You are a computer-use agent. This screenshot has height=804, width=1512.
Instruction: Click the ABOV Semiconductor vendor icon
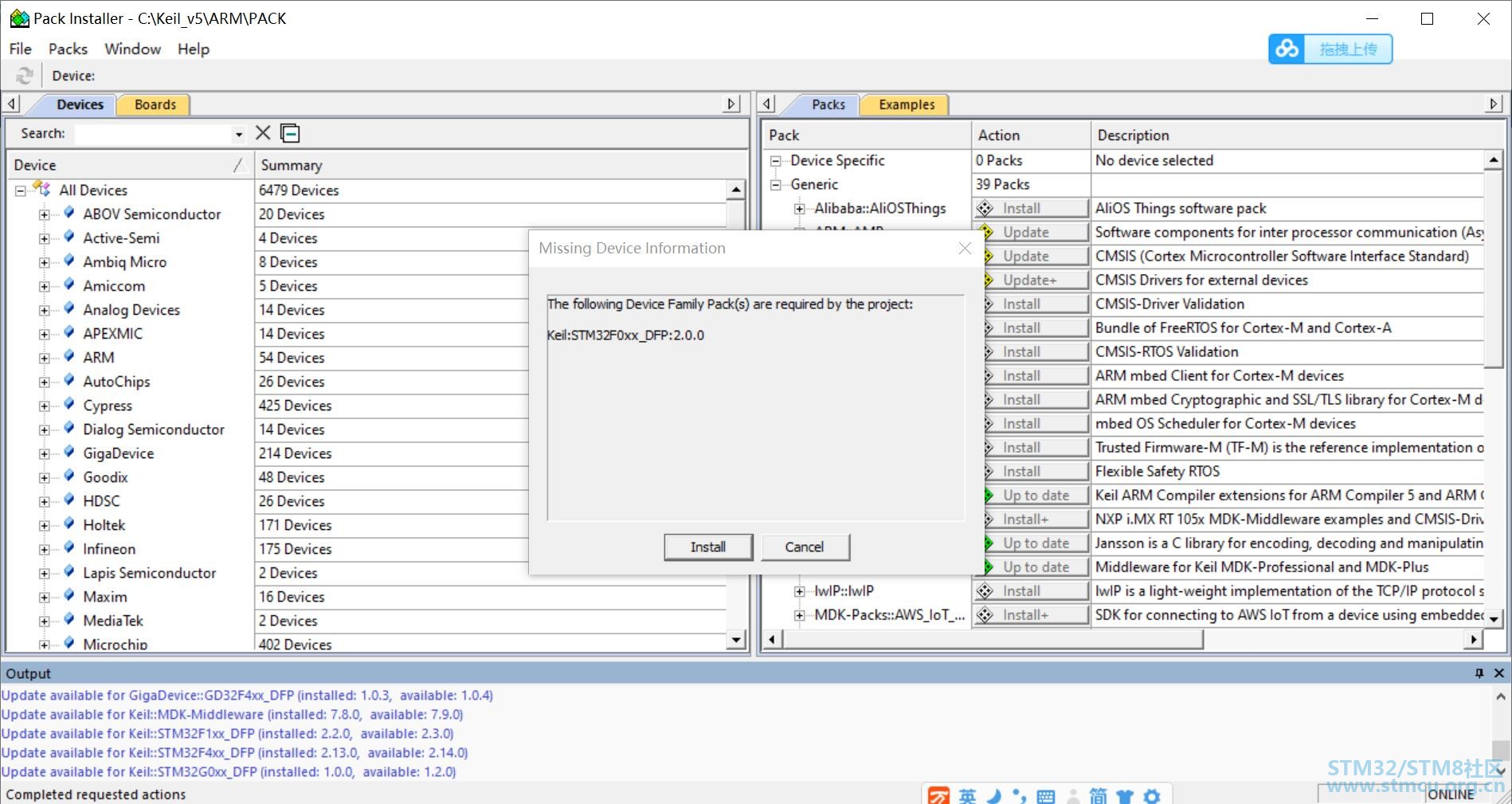click(x=69, y=214)
